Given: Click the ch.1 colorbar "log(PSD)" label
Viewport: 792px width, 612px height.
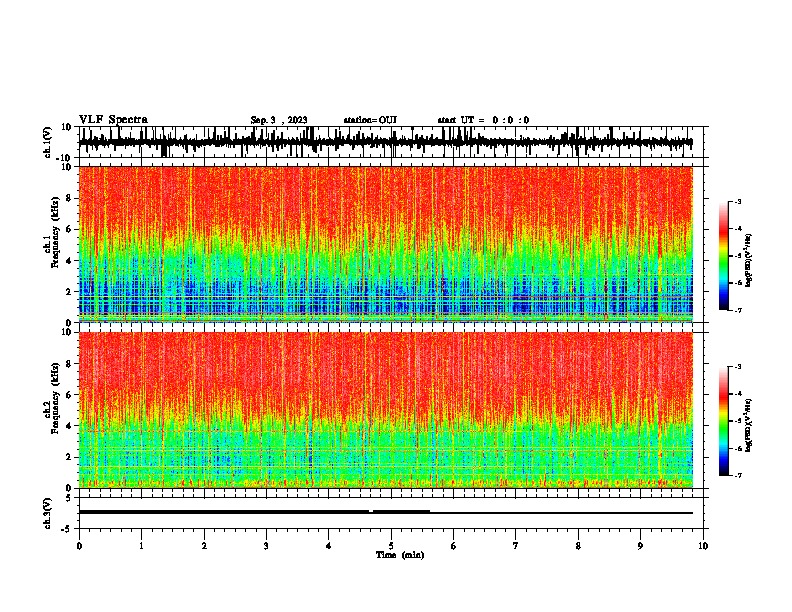Looking at the screenshot, I should (x=748, y=260).
